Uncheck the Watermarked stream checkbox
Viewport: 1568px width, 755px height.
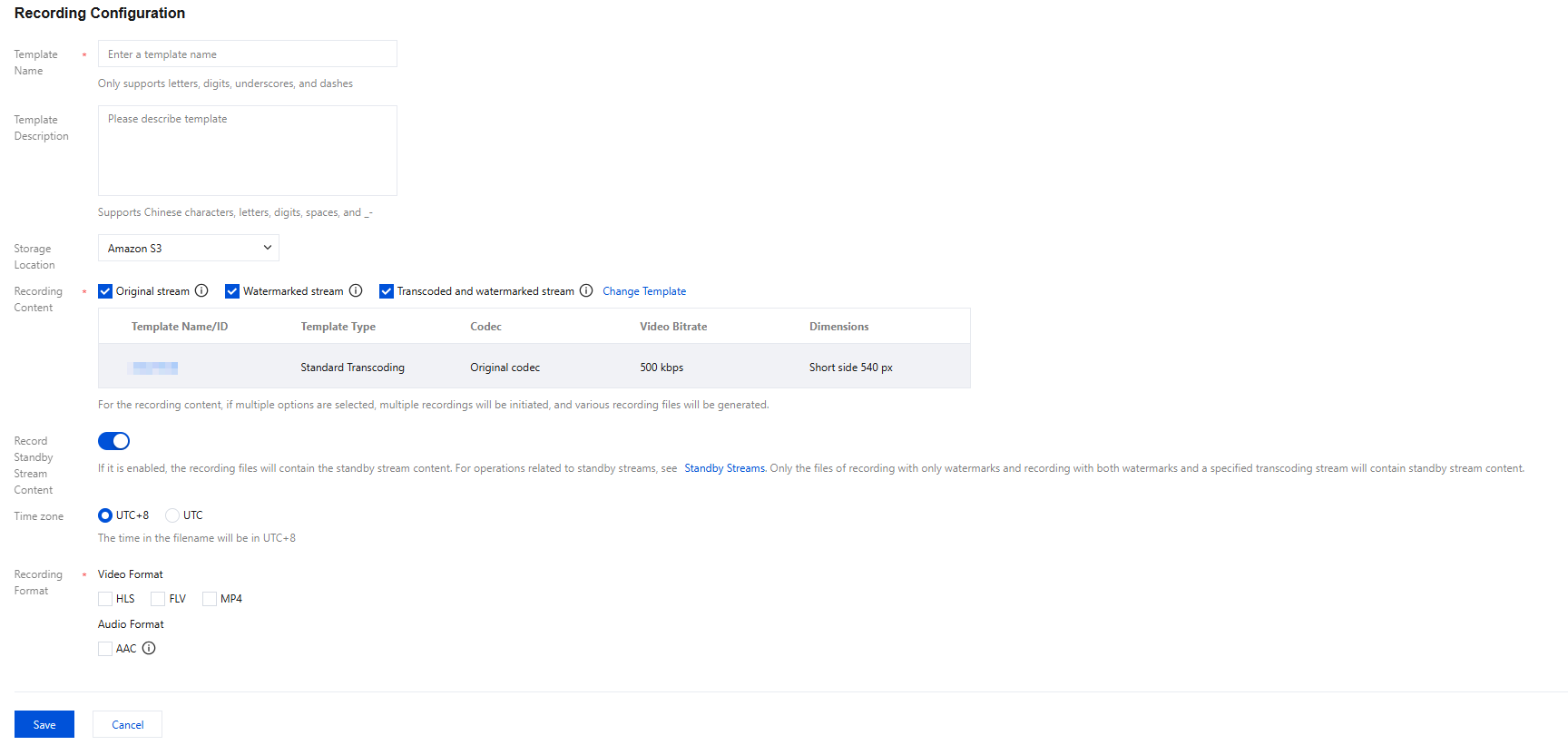232,291
